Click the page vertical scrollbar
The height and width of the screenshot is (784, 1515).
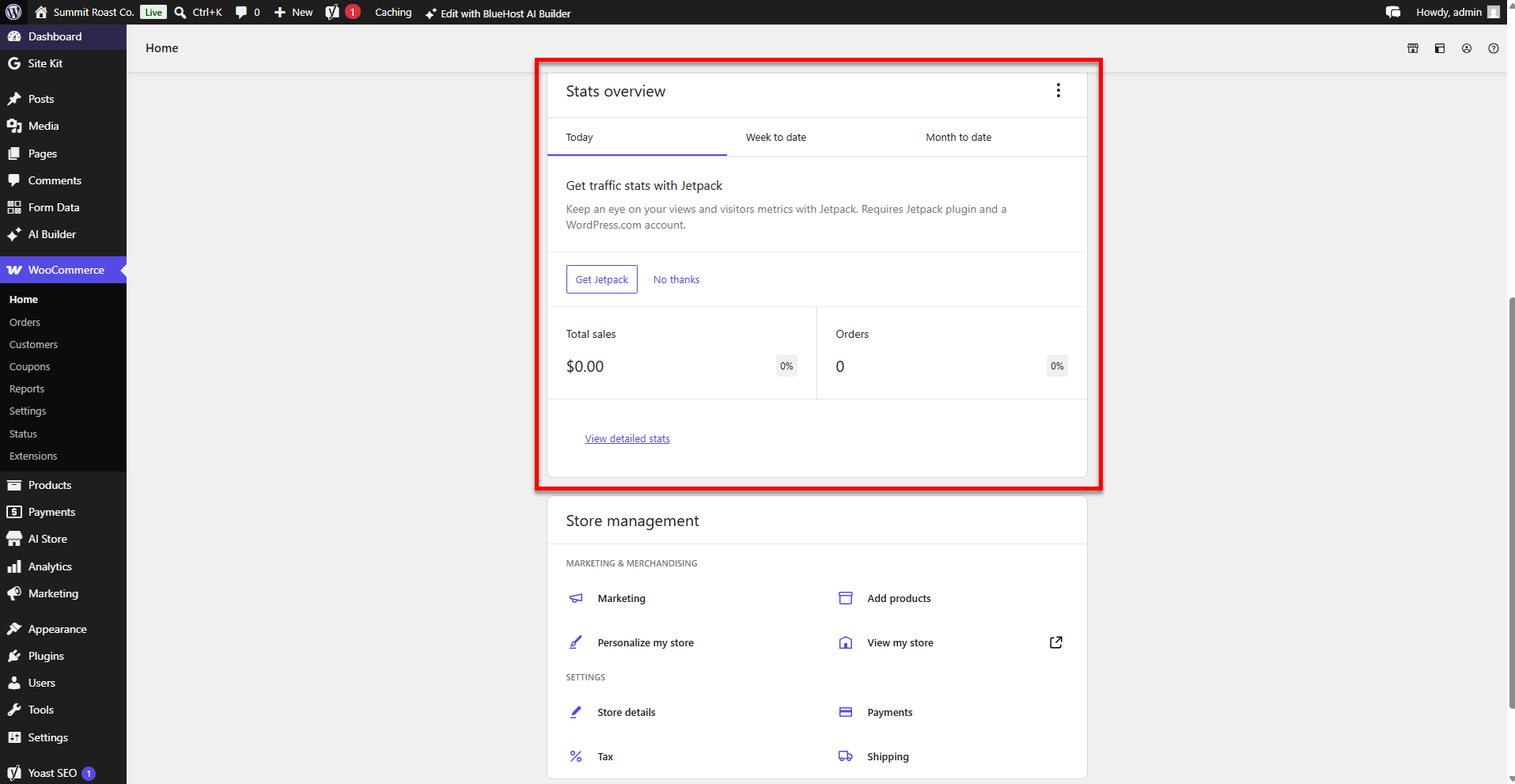click(1512, 502)
